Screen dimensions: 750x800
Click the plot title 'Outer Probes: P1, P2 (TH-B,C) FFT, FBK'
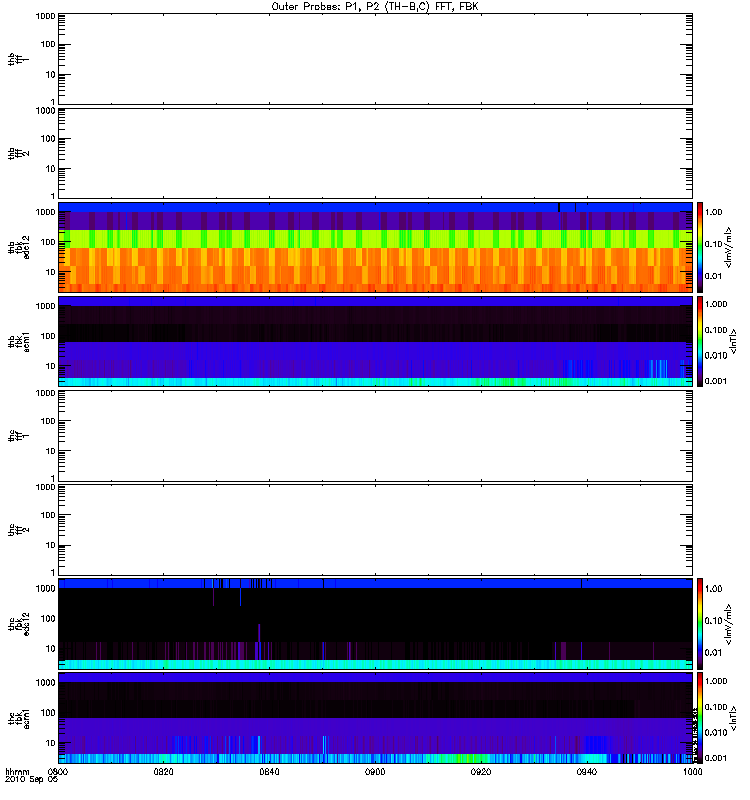[x=375, y=6]
